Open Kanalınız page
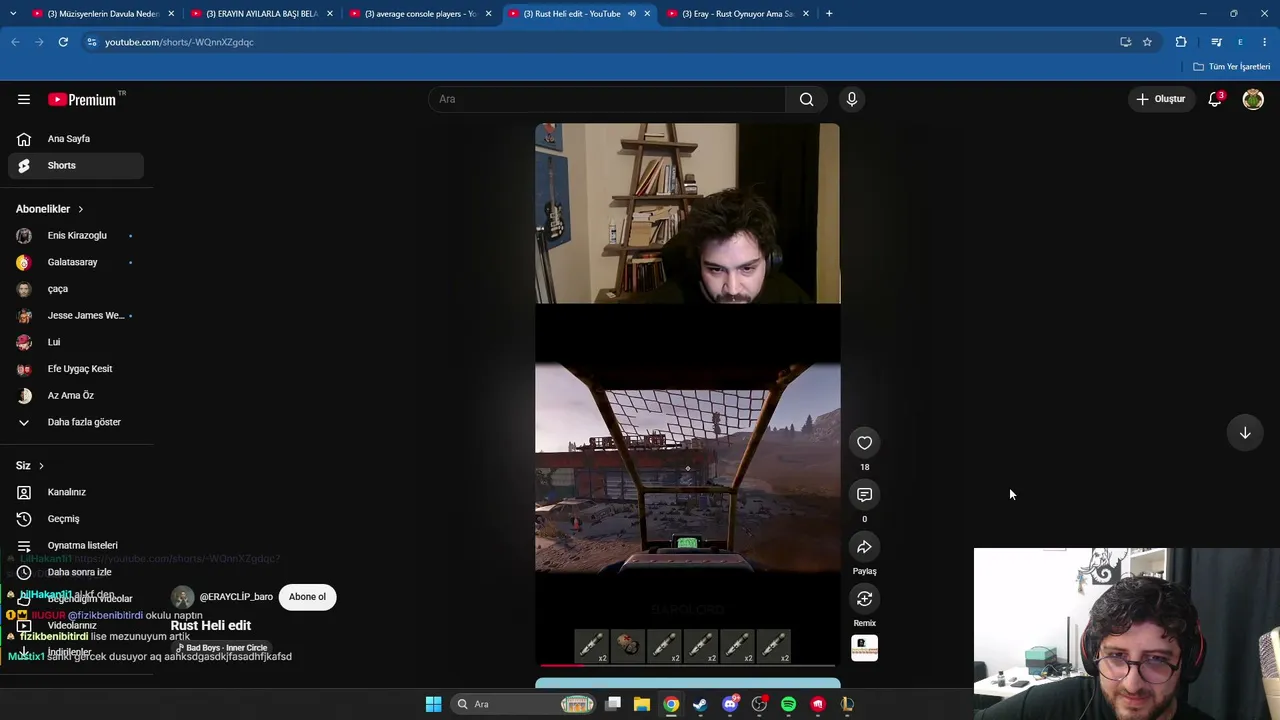The width and height of the screenshot is (1280, 720). coord(76,492)
